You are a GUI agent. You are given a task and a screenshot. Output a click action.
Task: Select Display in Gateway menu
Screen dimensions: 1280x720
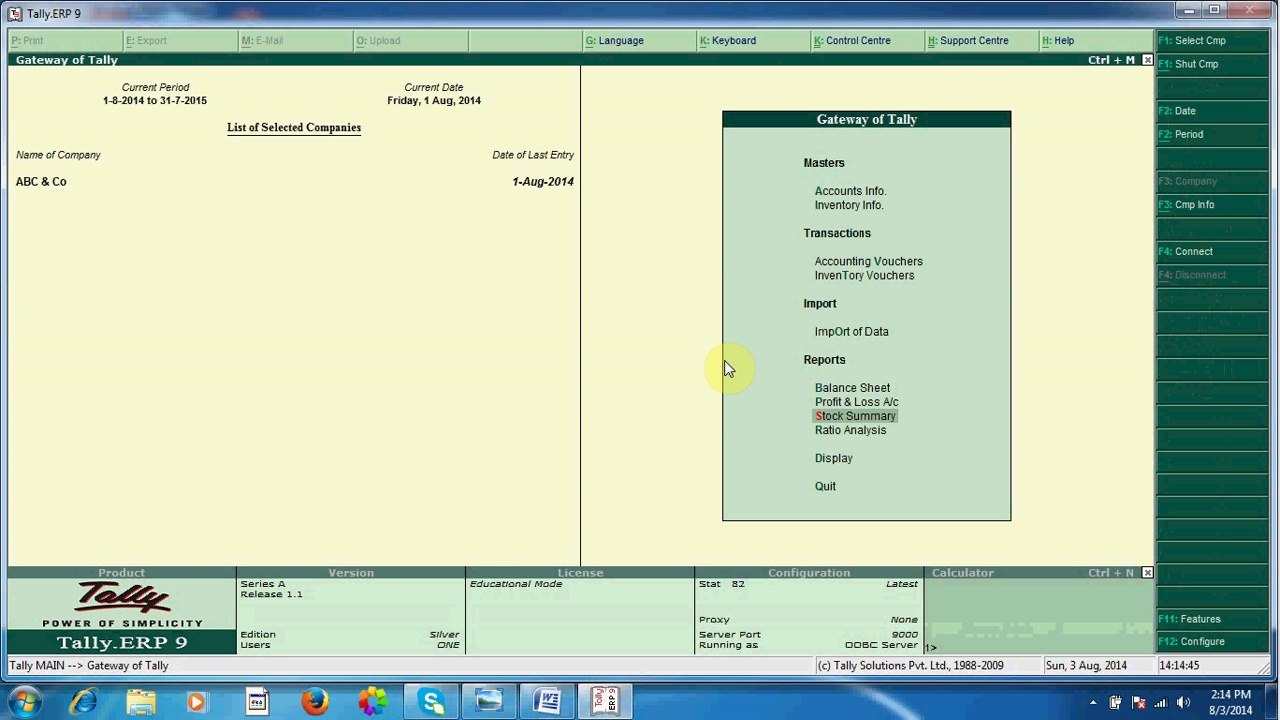click(833, 458)
